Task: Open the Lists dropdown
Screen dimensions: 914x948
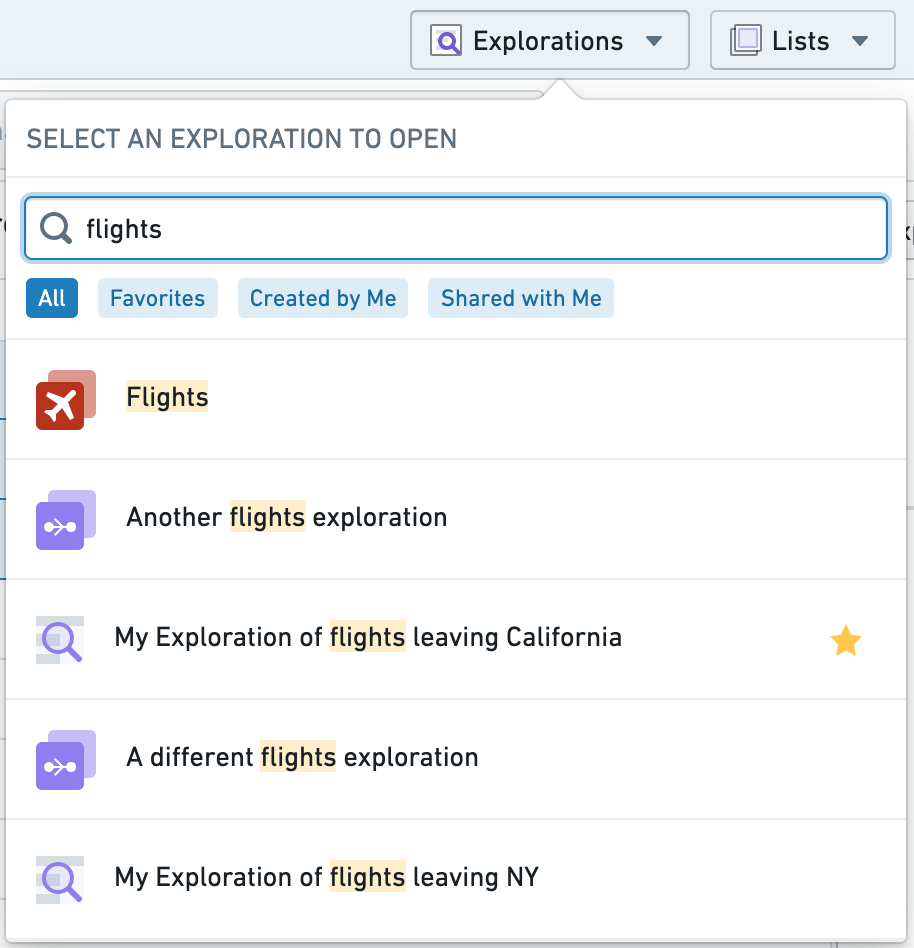Action: 802,41
